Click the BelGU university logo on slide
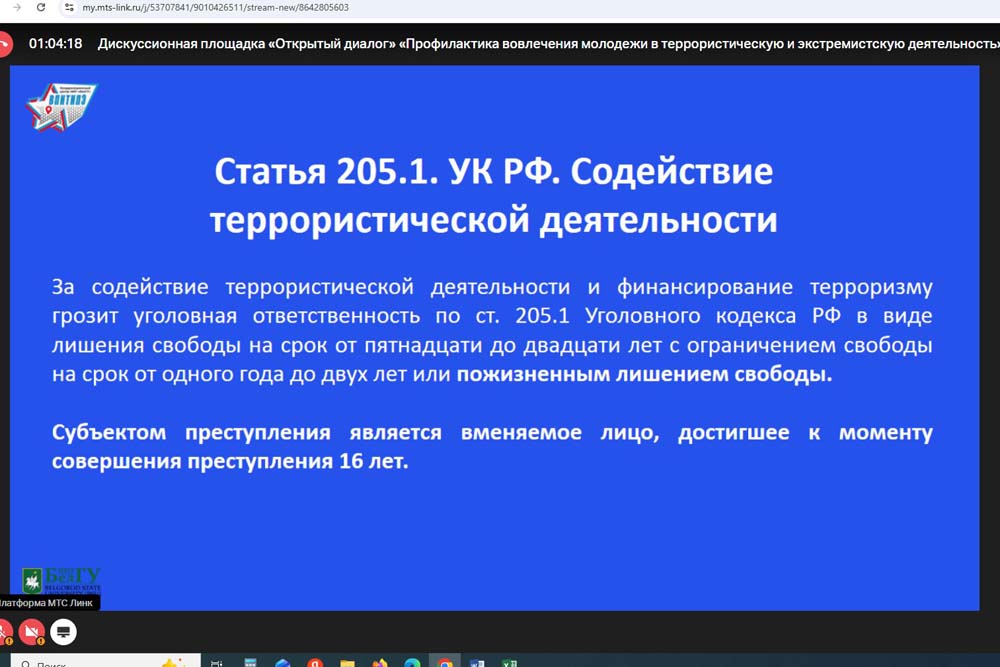Image resolution: width=1000 pixels, height=667 pixels. tap(62, 580)
